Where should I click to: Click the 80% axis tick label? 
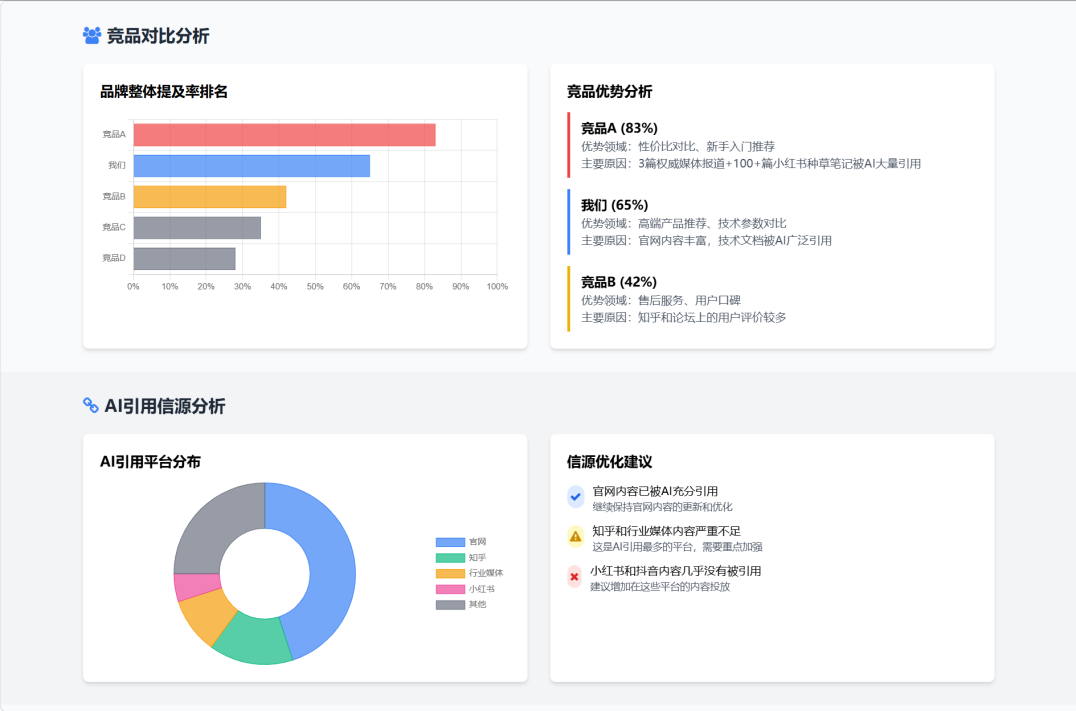424,287
